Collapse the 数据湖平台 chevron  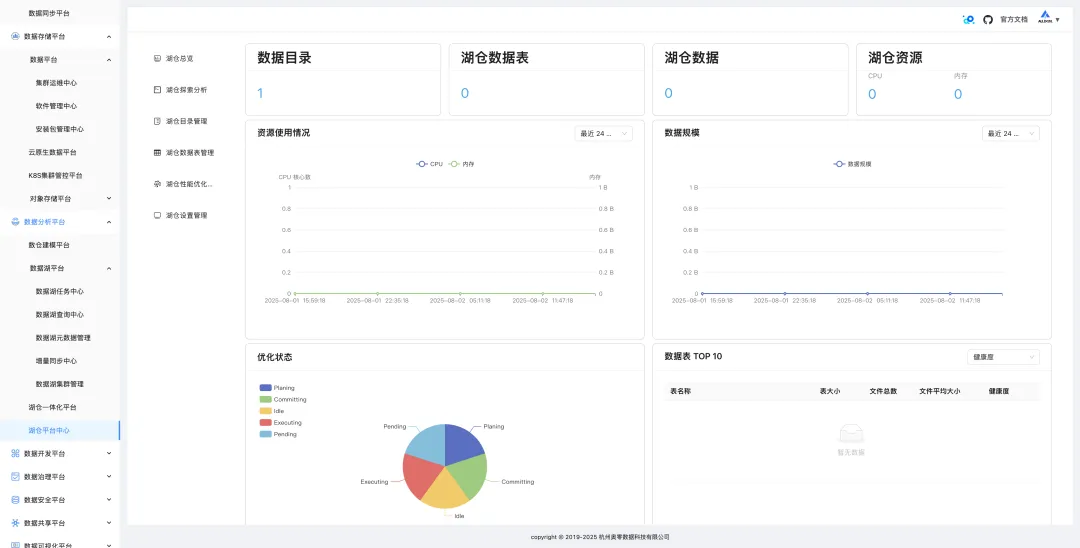(x=109, y=268)
